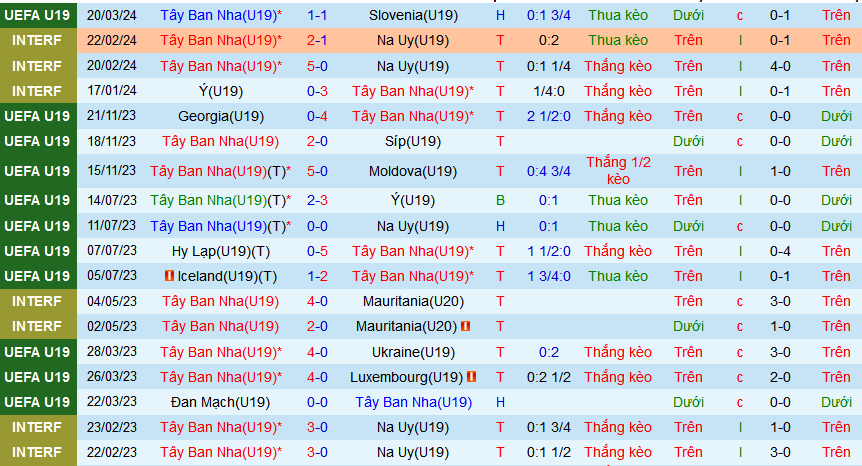This screenshot has height=466, width=862.
Task: Click the half-time score 4-0 on 20/02/24
Action: 780,66
